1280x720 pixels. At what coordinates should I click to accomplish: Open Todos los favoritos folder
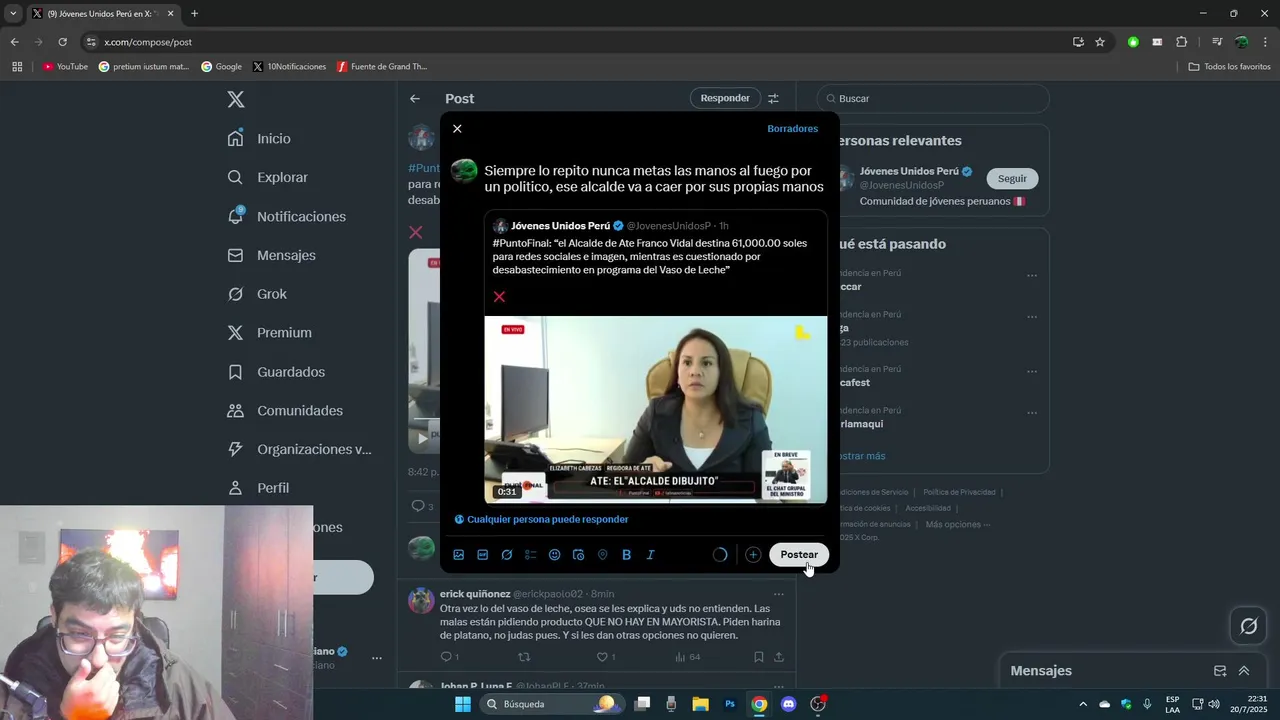pos(1229,67)
